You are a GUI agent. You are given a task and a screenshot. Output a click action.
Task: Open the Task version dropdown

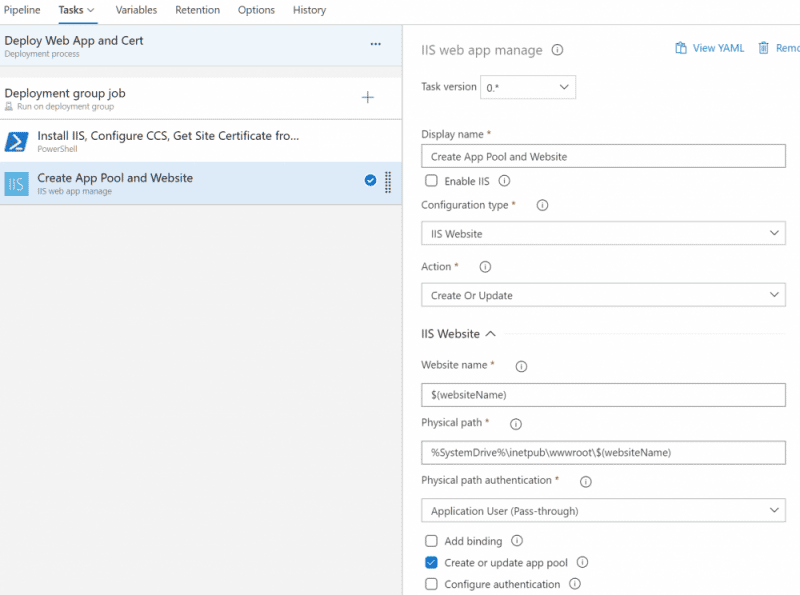[528, 87]
